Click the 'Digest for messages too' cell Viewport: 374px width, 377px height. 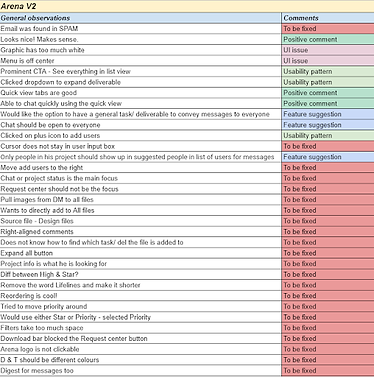pyautogui.click(x=140, y=370)
